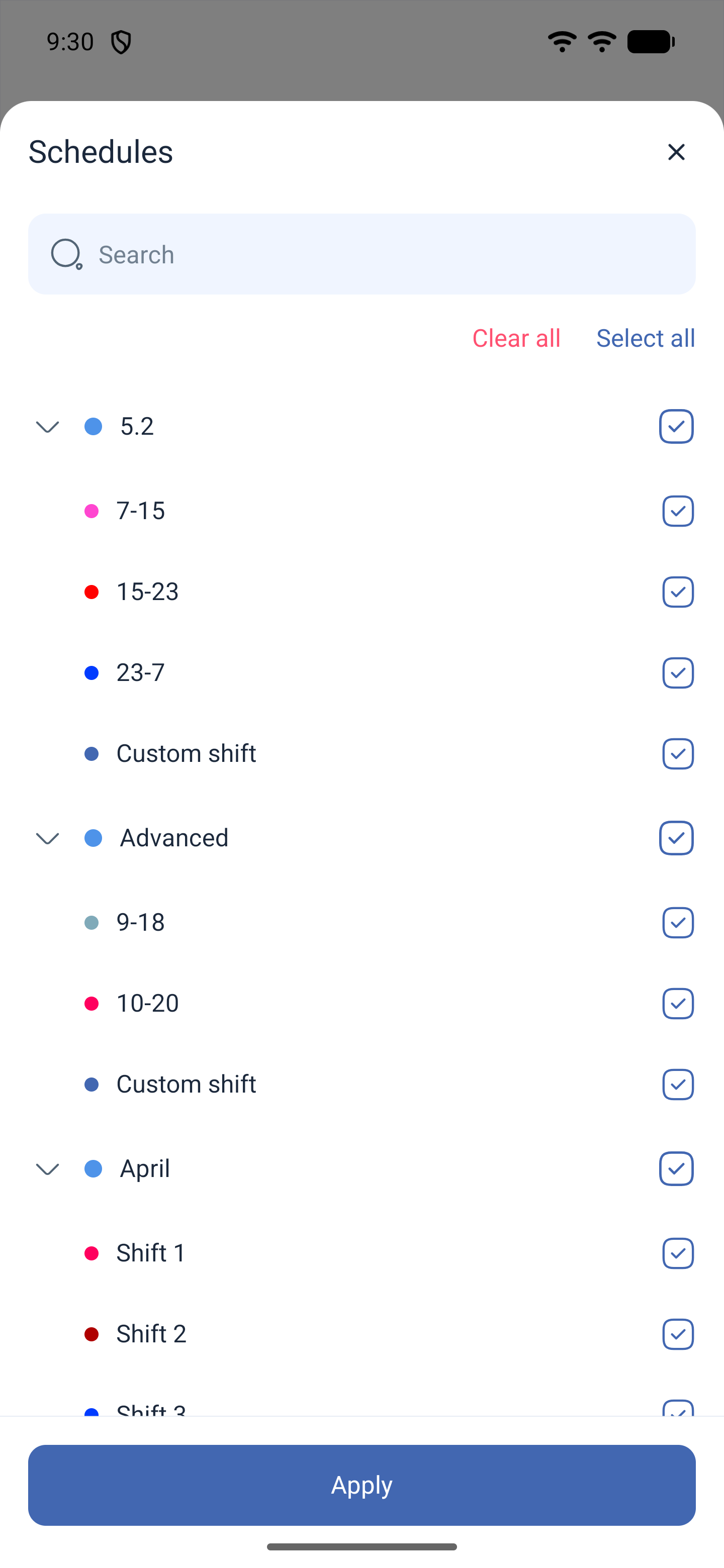Tap Clear all link
724x1568 pixels.
coord(516,338)
